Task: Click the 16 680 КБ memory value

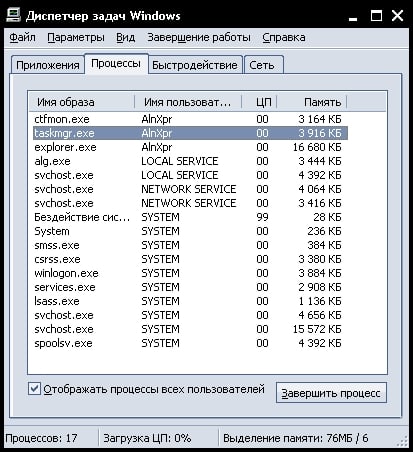Action: coord(317,147)
